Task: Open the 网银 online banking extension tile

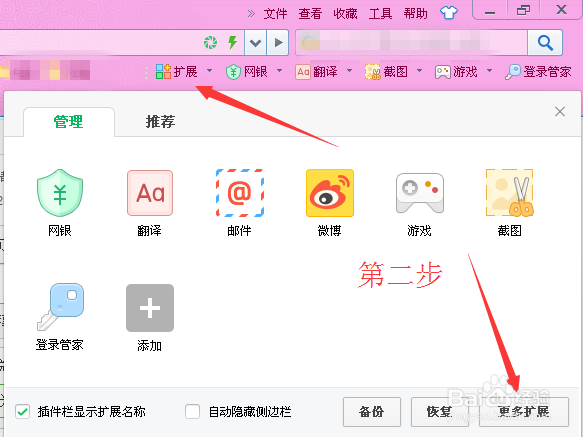Action: [x=59, y=203]
